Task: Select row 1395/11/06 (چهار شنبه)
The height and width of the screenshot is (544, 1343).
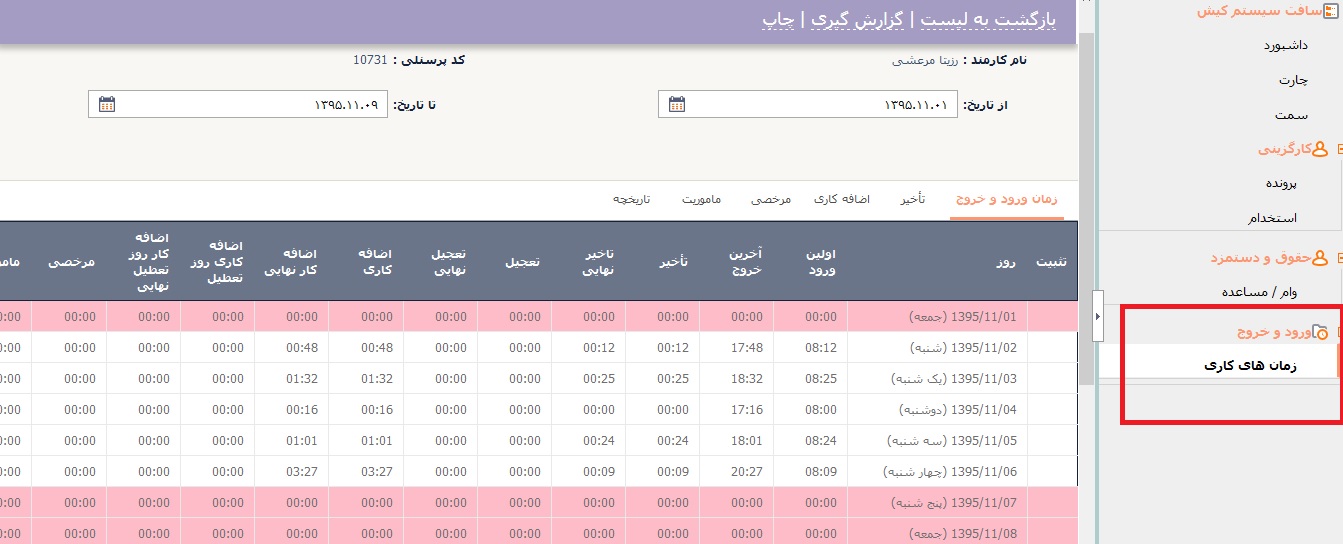Action: coord(539,472)
